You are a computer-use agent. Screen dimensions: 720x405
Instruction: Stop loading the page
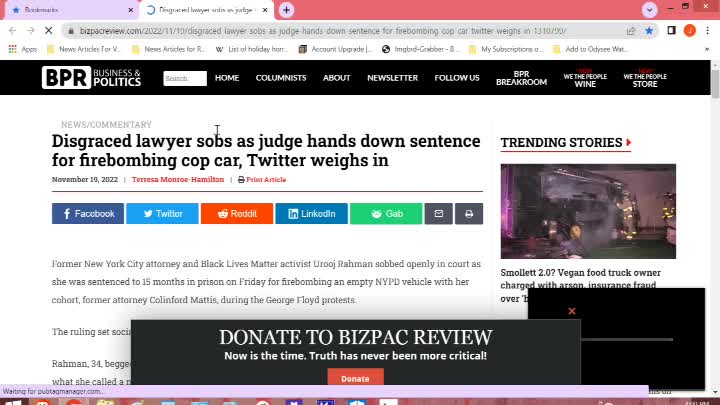pyautogui.click(x=48, y=31)
